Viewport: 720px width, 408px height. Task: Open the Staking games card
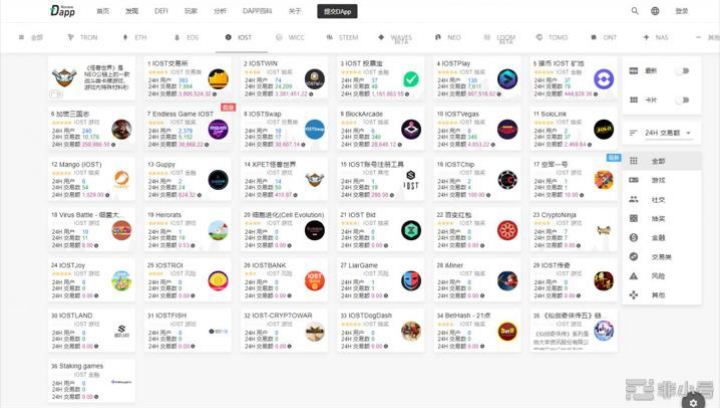[91, 380]
